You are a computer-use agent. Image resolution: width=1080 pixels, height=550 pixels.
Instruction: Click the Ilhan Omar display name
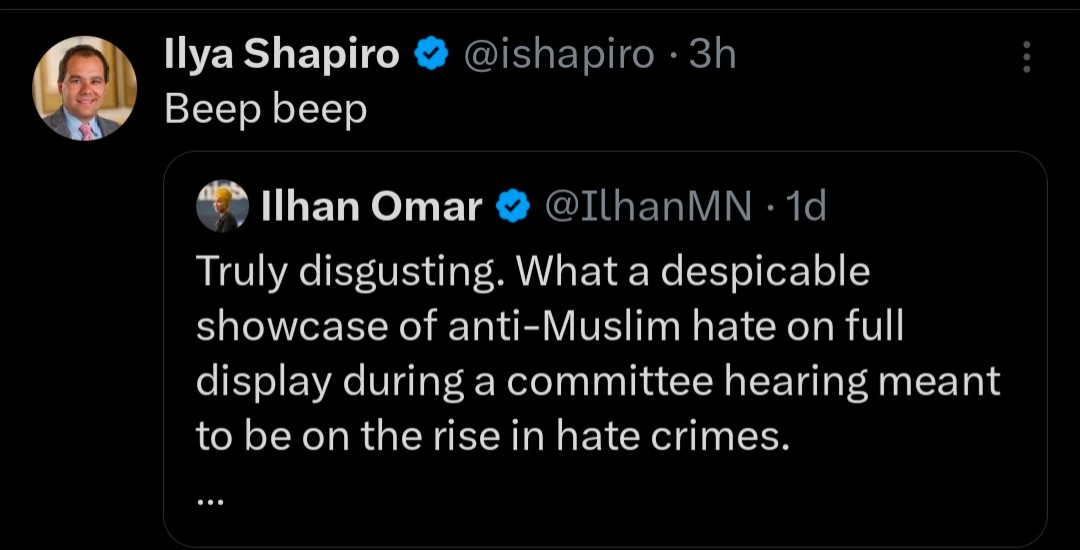(371, 206)
